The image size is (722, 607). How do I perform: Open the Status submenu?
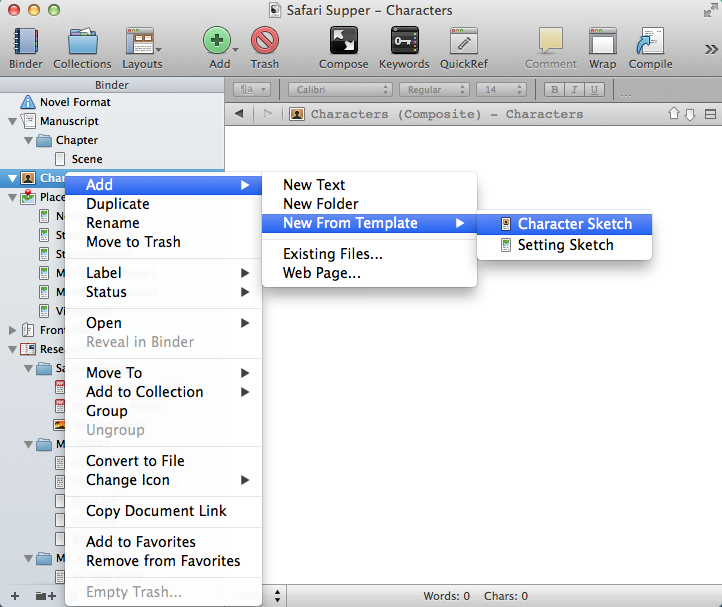click(163, 292)
